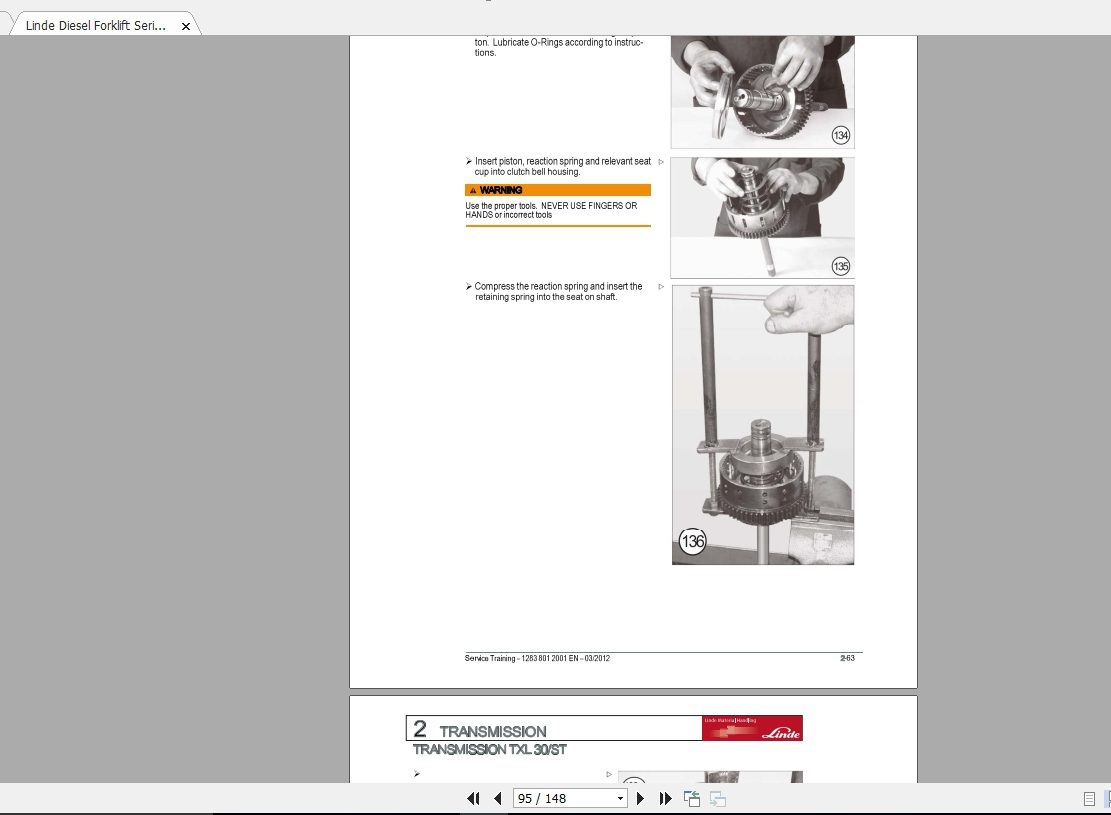This screenshot has width=1111, height=815.
Task: Go to the first page
Action: [473, 799]
